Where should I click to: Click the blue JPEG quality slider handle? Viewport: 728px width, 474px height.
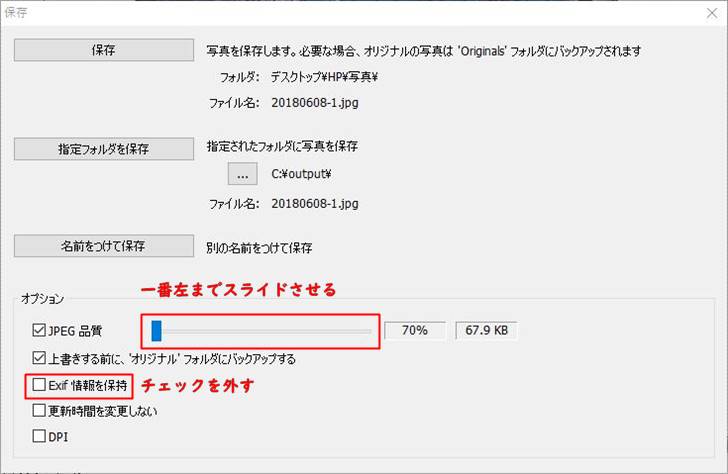156,330
